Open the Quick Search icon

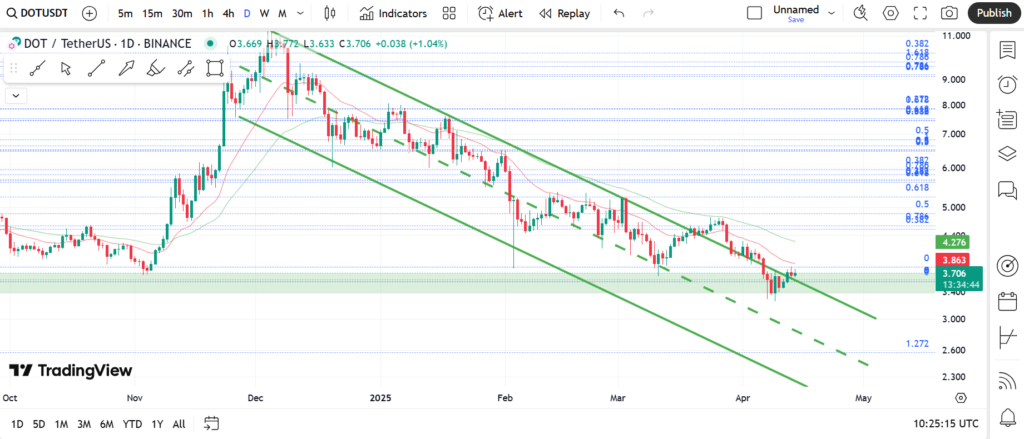click(861, 13)
